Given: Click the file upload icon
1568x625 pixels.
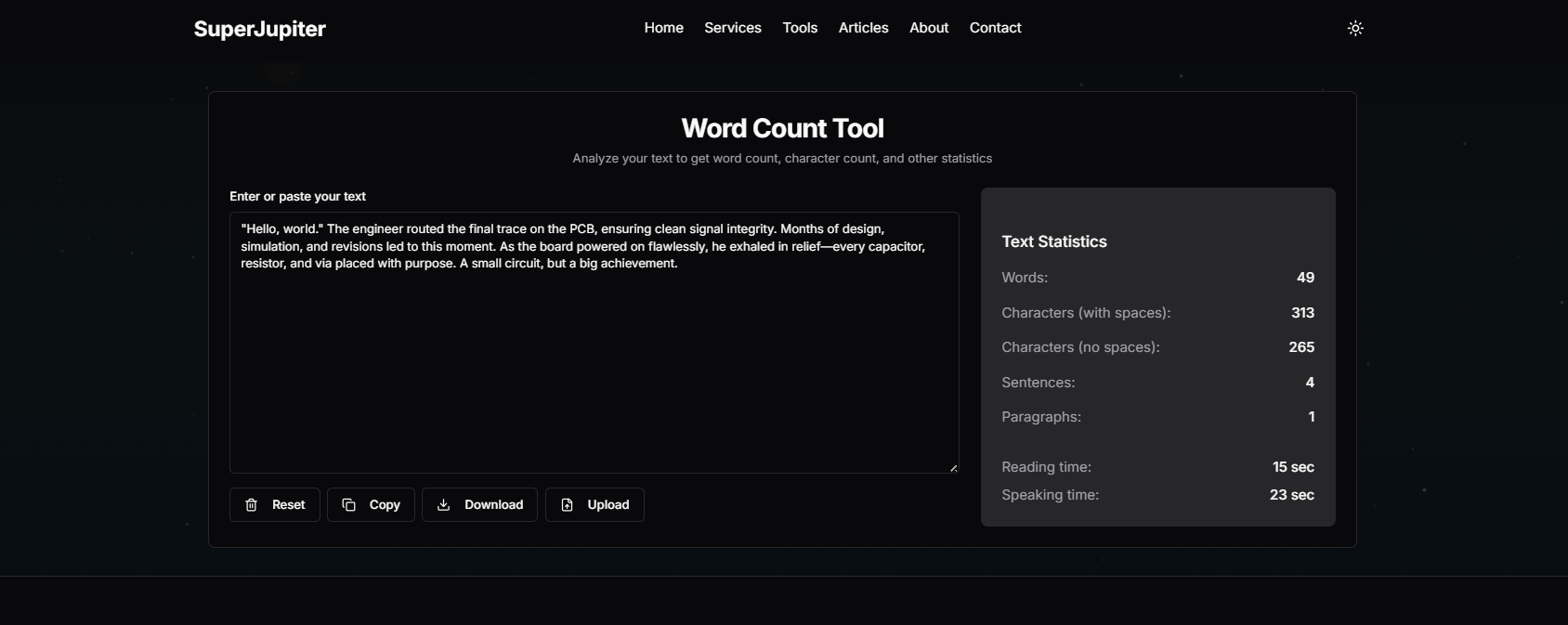Looking at the screenshot, I should tap(567, 505).
